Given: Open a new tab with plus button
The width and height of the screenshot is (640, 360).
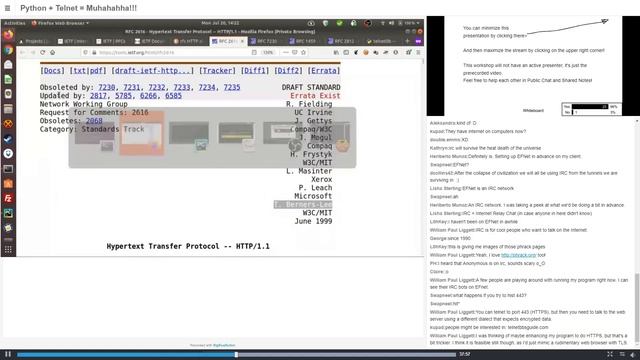Looking at the screenshot, I should [407, 41].
